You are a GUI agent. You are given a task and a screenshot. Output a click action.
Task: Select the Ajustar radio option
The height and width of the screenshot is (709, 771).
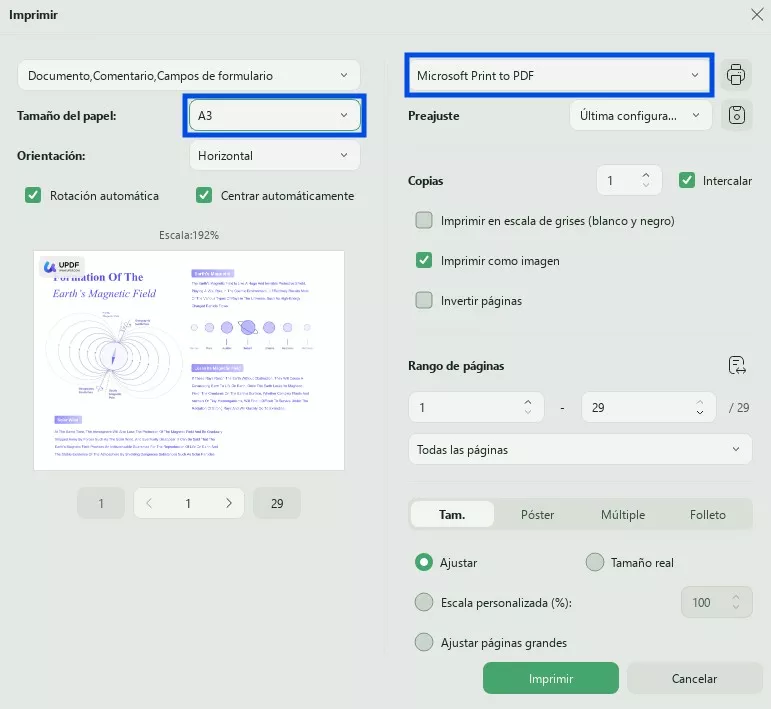pos(424,562)
